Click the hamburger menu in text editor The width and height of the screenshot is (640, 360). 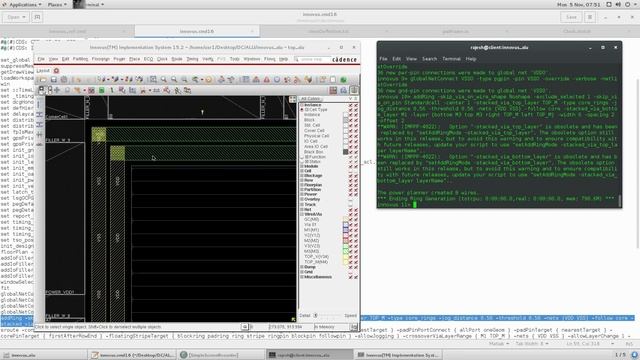point(590,17)
